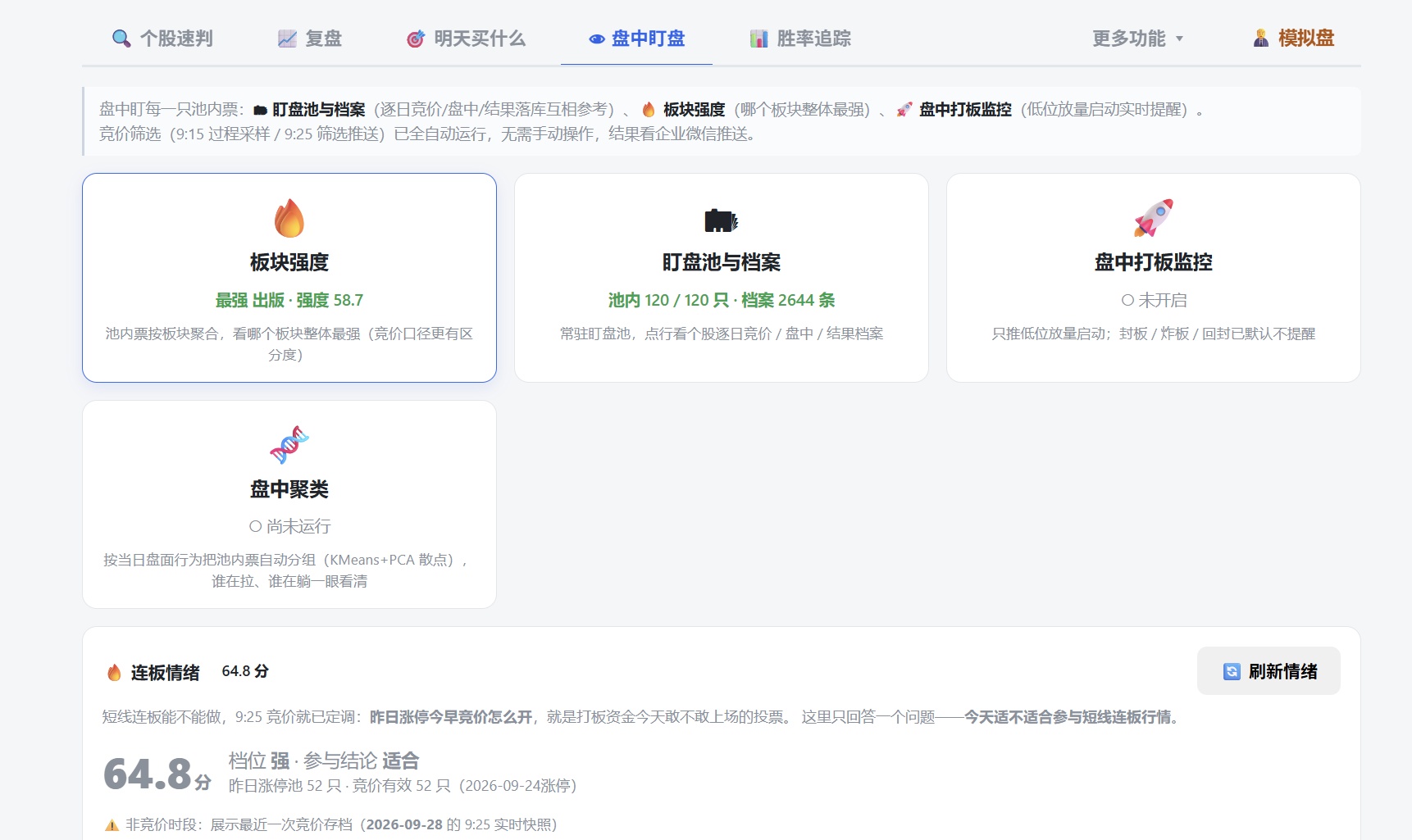
Task: Open the 盯盘池与档案 card title
Action: click(722, 262)
